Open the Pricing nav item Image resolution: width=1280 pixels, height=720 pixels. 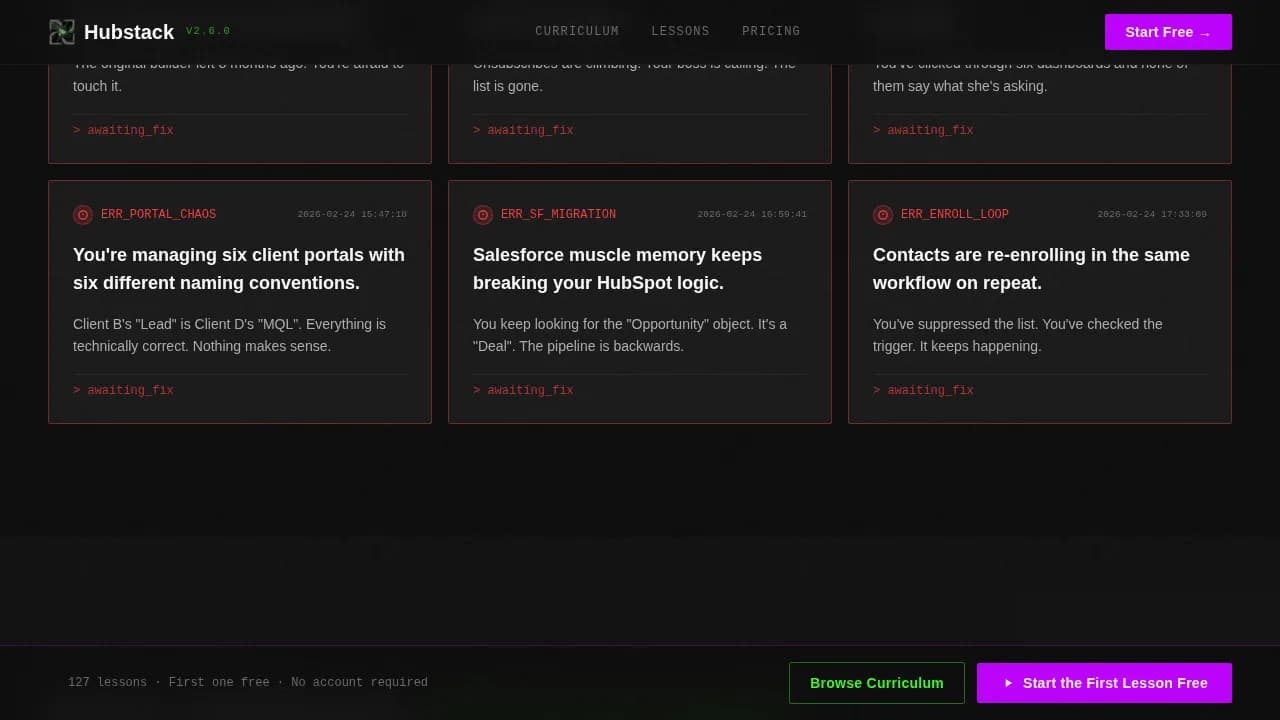tap(771, 32)
